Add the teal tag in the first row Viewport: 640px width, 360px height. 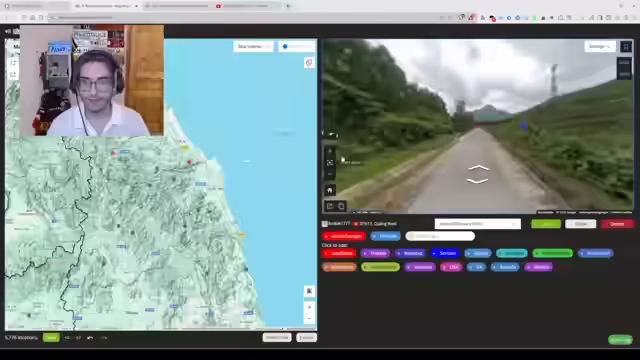tap(511, 253)
